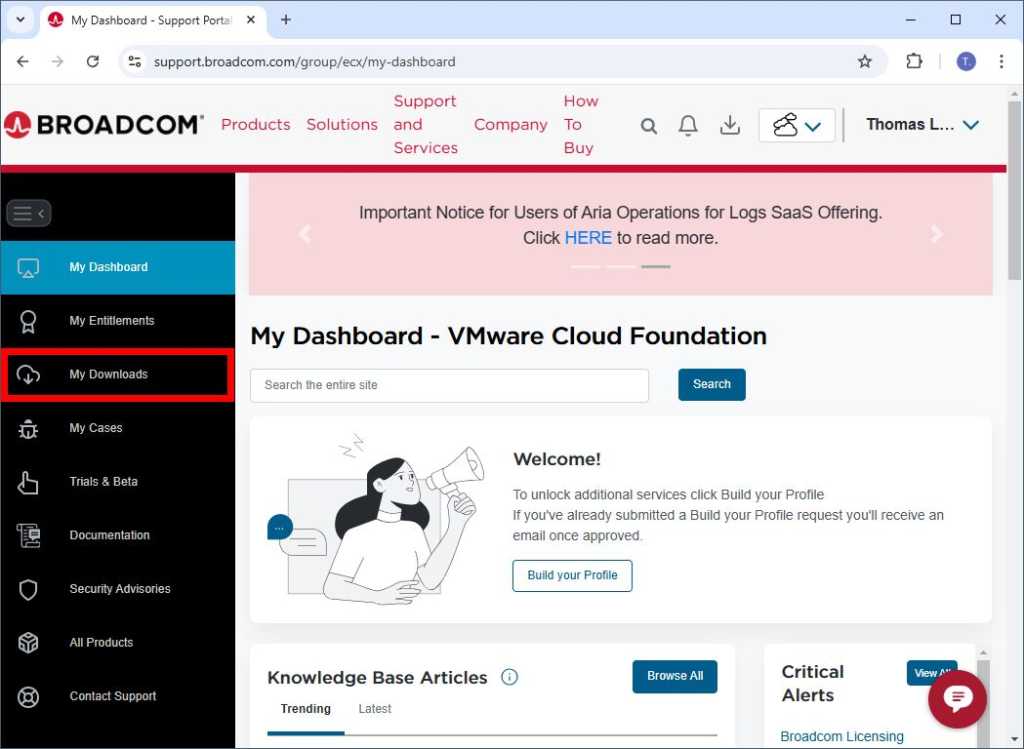Collapse the sidebar with the hamburger toggle
The image size is (1024, 749).
28,213
